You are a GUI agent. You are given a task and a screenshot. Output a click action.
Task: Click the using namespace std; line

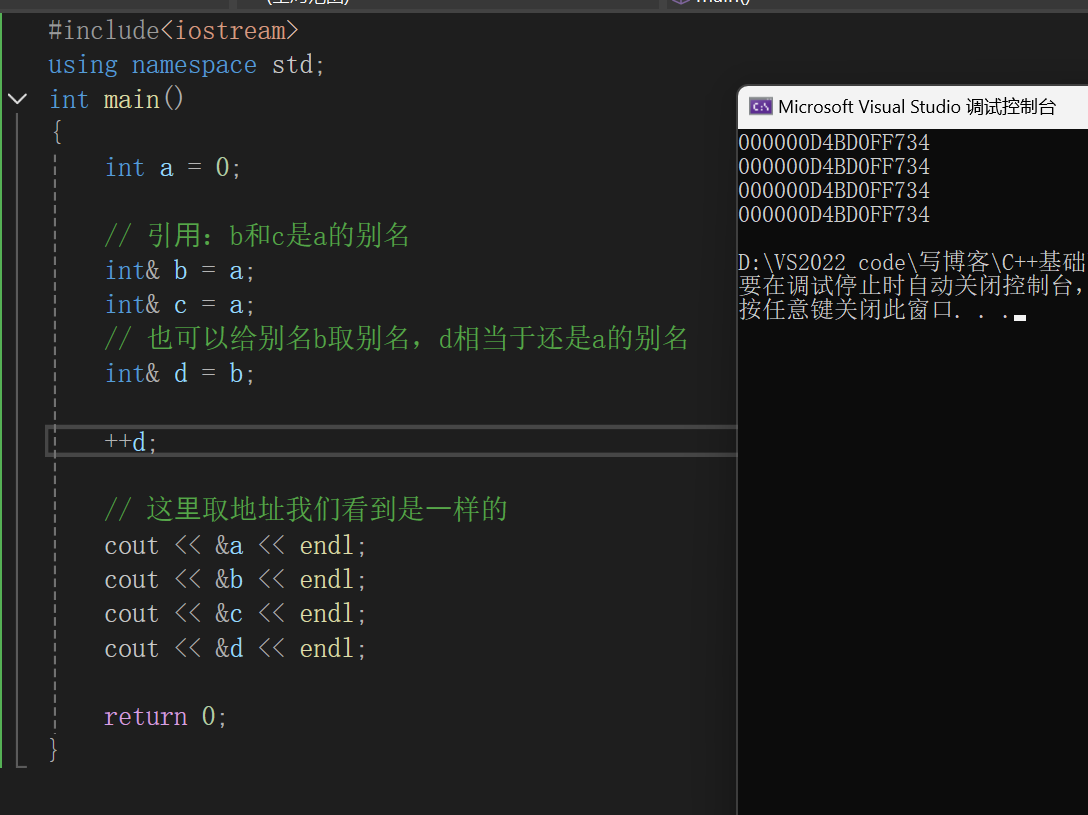186,65
